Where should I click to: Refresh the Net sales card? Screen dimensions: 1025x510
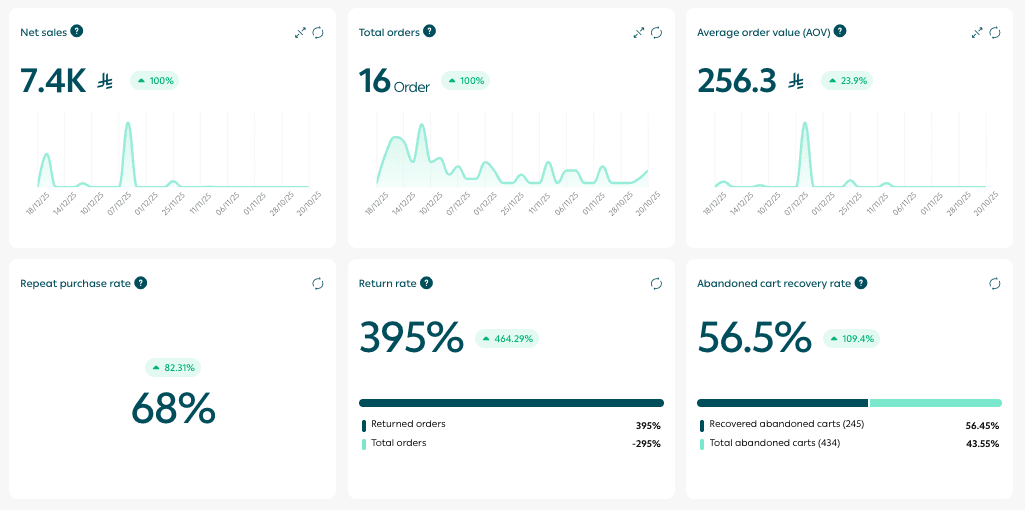click(x=318, y=32)
